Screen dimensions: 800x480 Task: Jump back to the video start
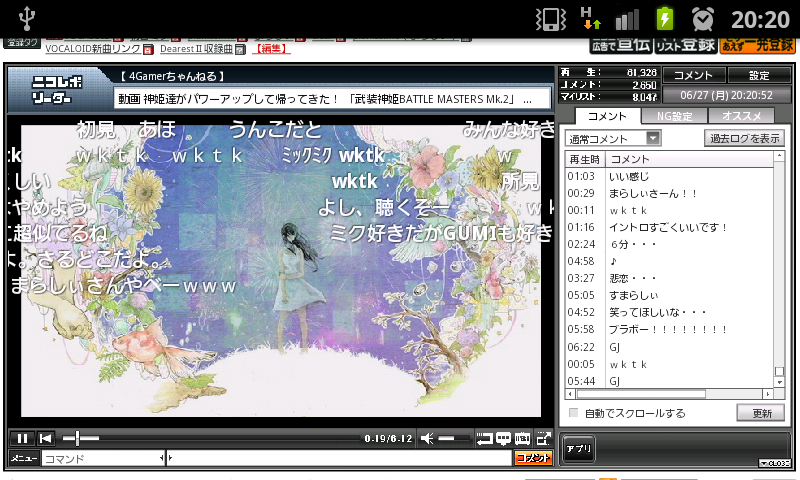[46, 438]
